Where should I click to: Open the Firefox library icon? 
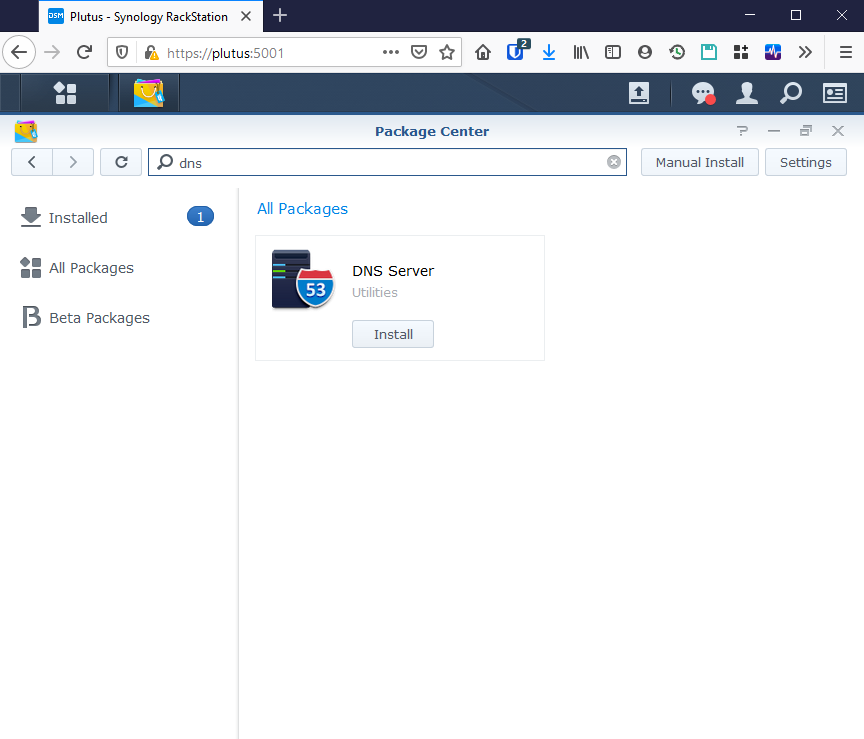click(581, 52)
